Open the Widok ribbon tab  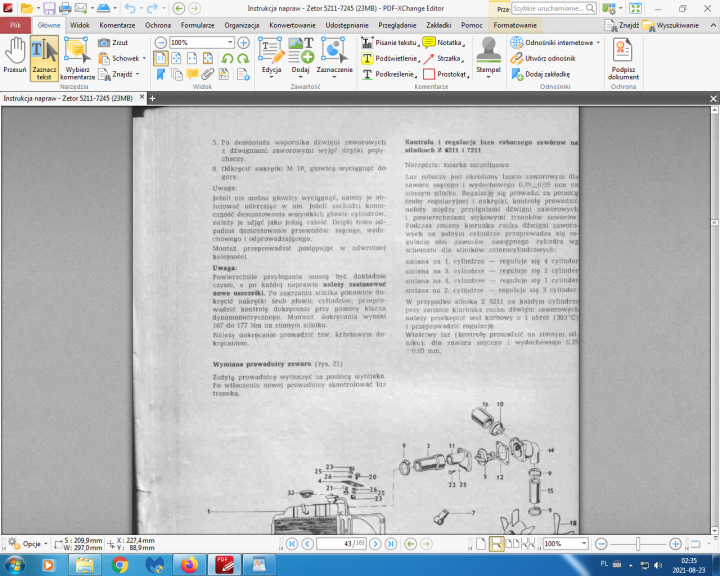[x=80, y=23]
